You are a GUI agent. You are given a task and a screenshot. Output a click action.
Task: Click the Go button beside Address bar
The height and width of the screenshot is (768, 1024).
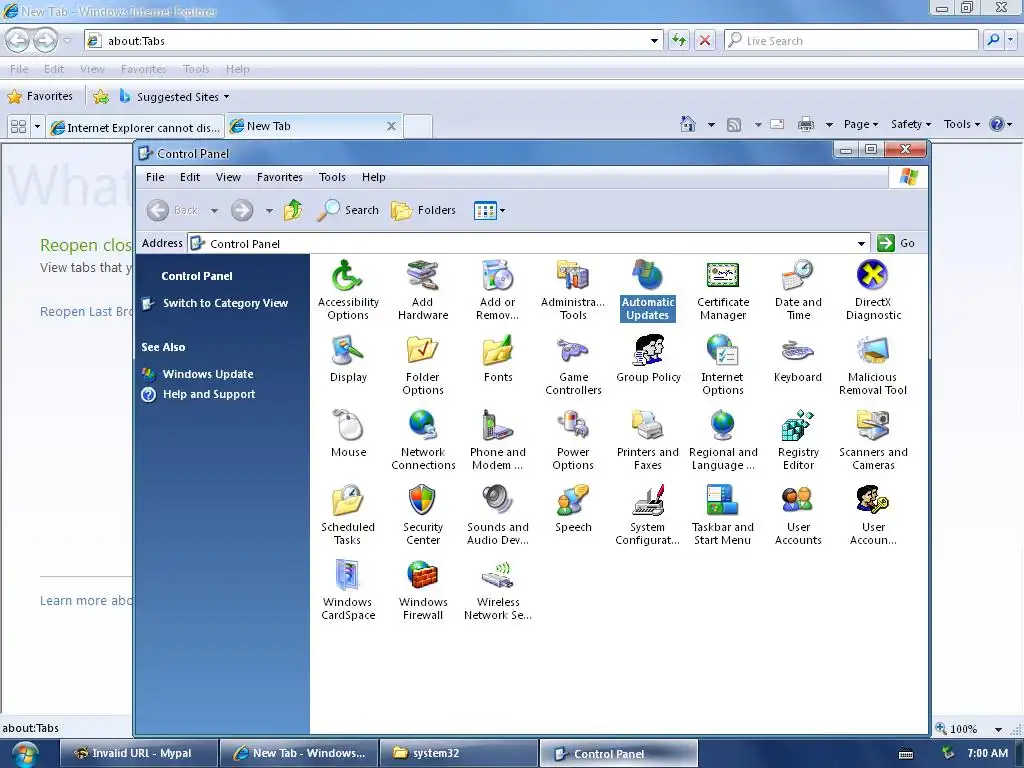point(896,243)
